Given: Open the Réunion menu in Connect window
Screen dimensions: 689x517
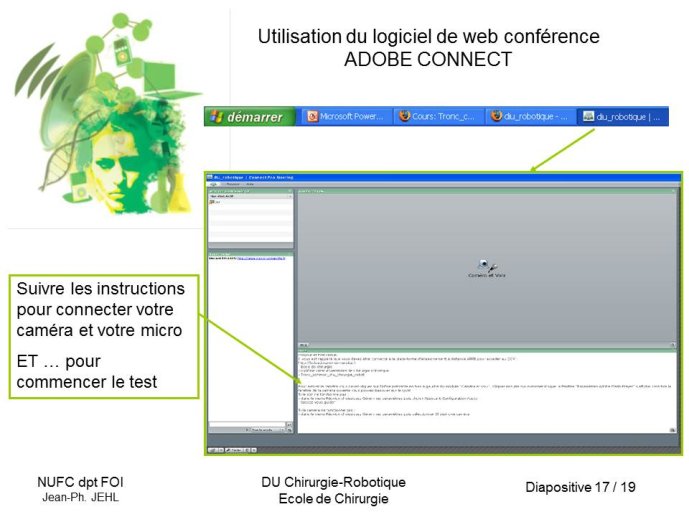Looking at the screenshot, I should (233, 184).
